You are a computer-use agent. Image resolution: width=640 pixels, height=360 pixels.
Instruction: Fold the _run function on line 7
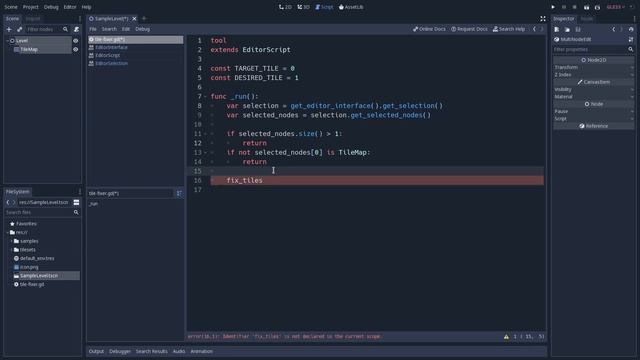tap(205, 97)
